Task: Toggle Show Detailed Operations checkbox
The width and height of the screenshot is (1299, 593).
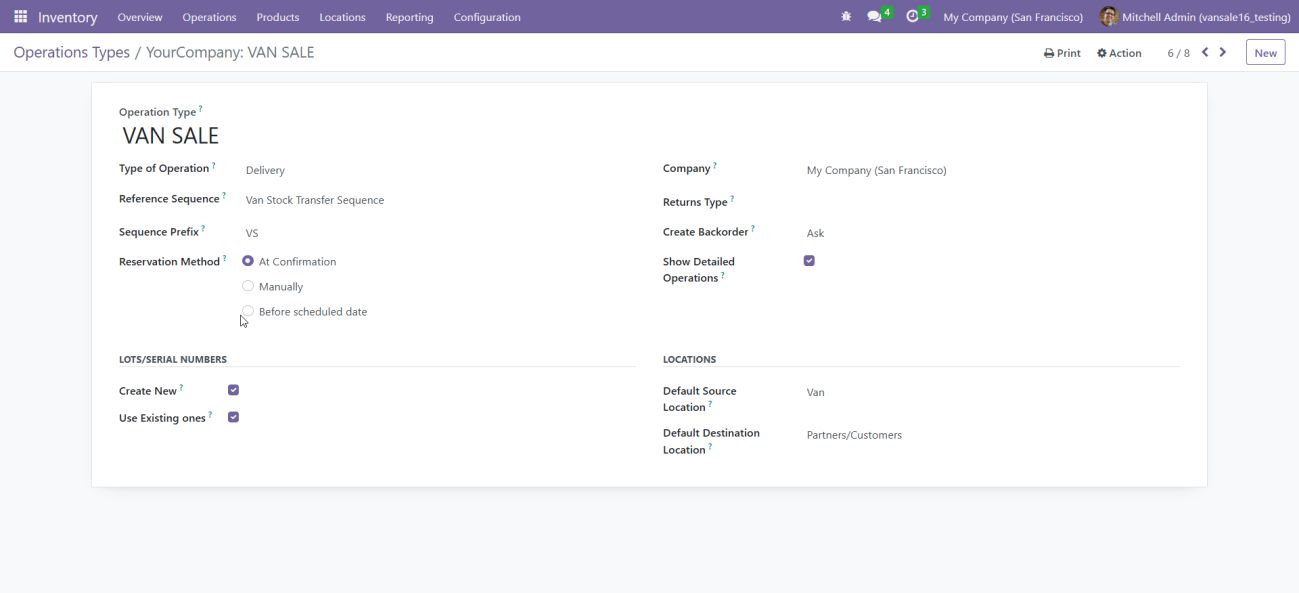Action: [809, 261]
